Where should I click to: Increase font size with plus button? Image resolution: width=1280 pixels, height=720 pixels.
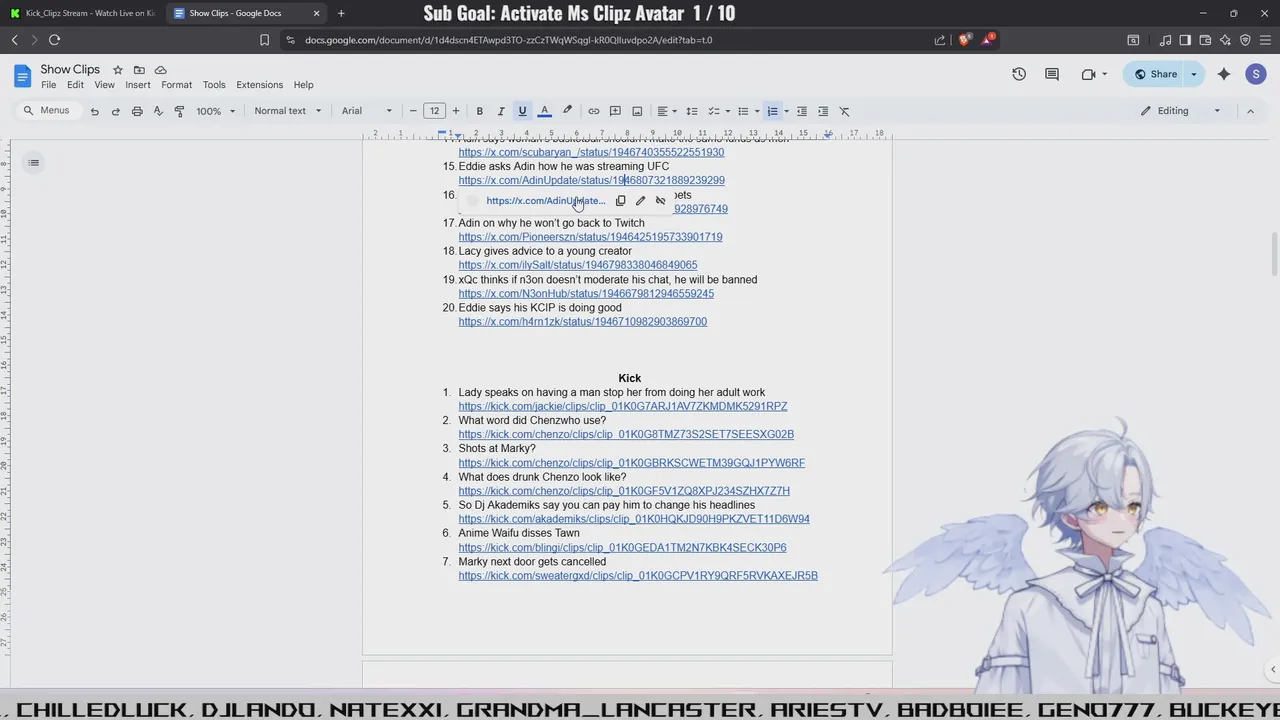(x=456, y=111)
